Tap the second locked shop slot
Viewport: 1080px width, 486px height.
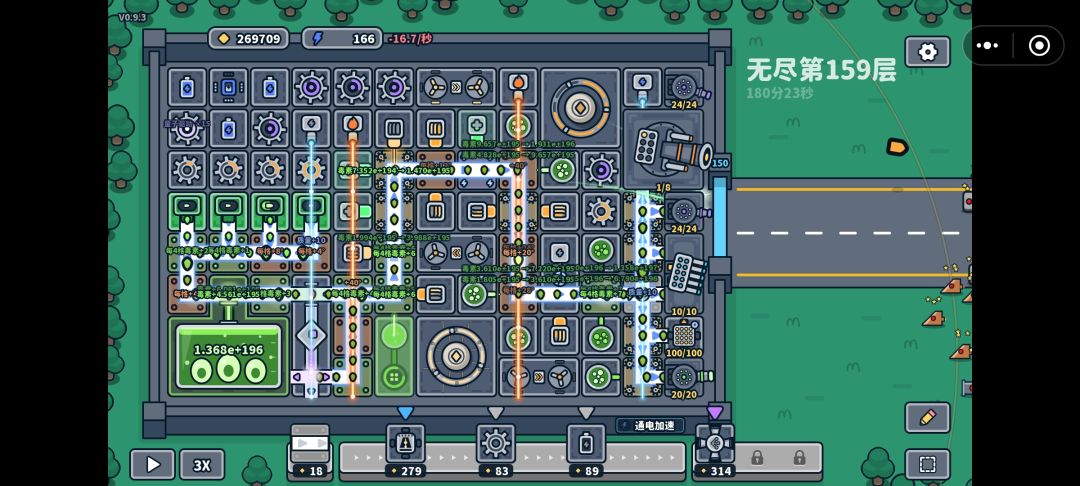(799, 457)
